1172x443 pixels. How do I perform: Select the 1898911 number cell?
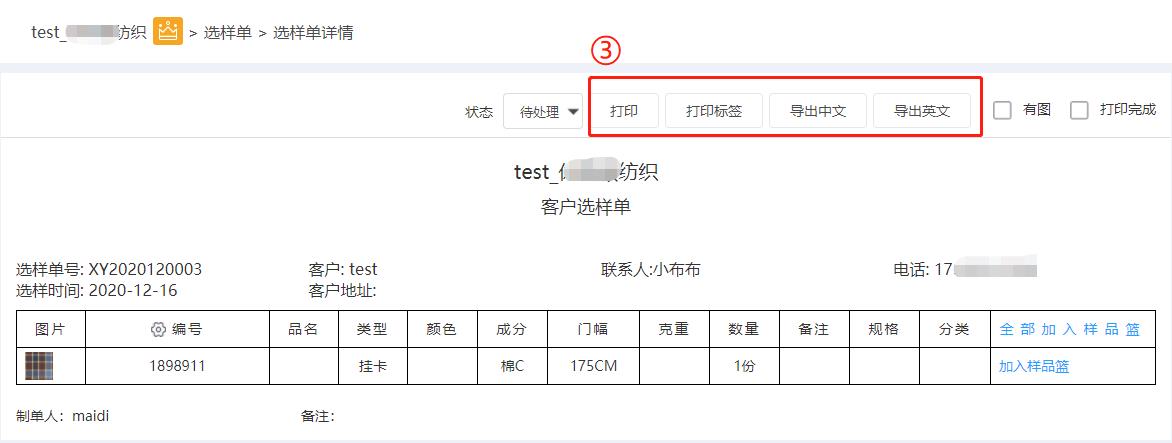click(177, 366)
